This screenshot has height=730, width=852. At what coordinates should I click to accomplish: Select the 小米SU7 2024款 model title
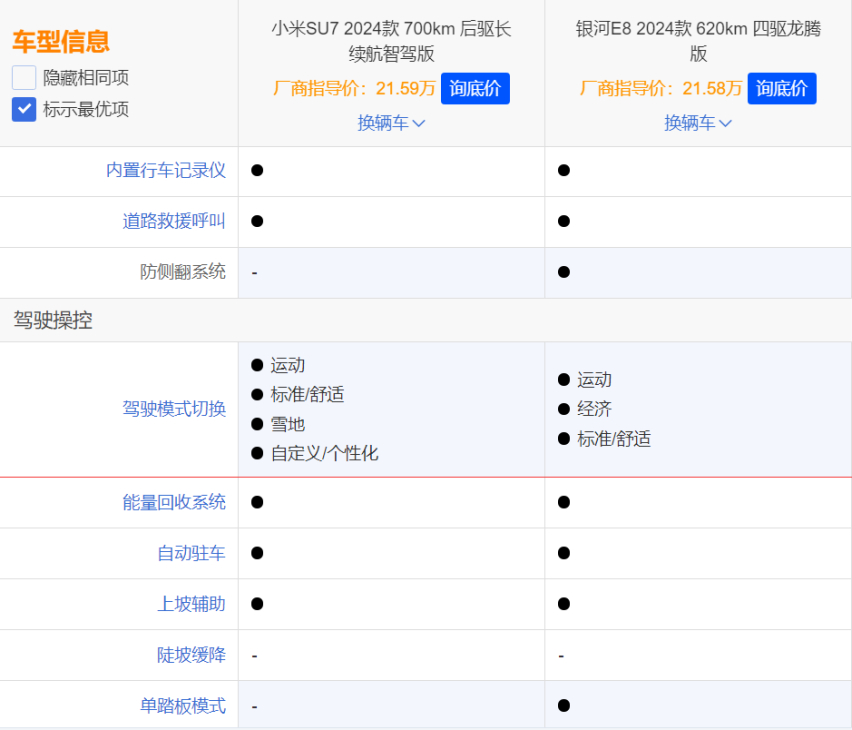click(x=391, y=41)
